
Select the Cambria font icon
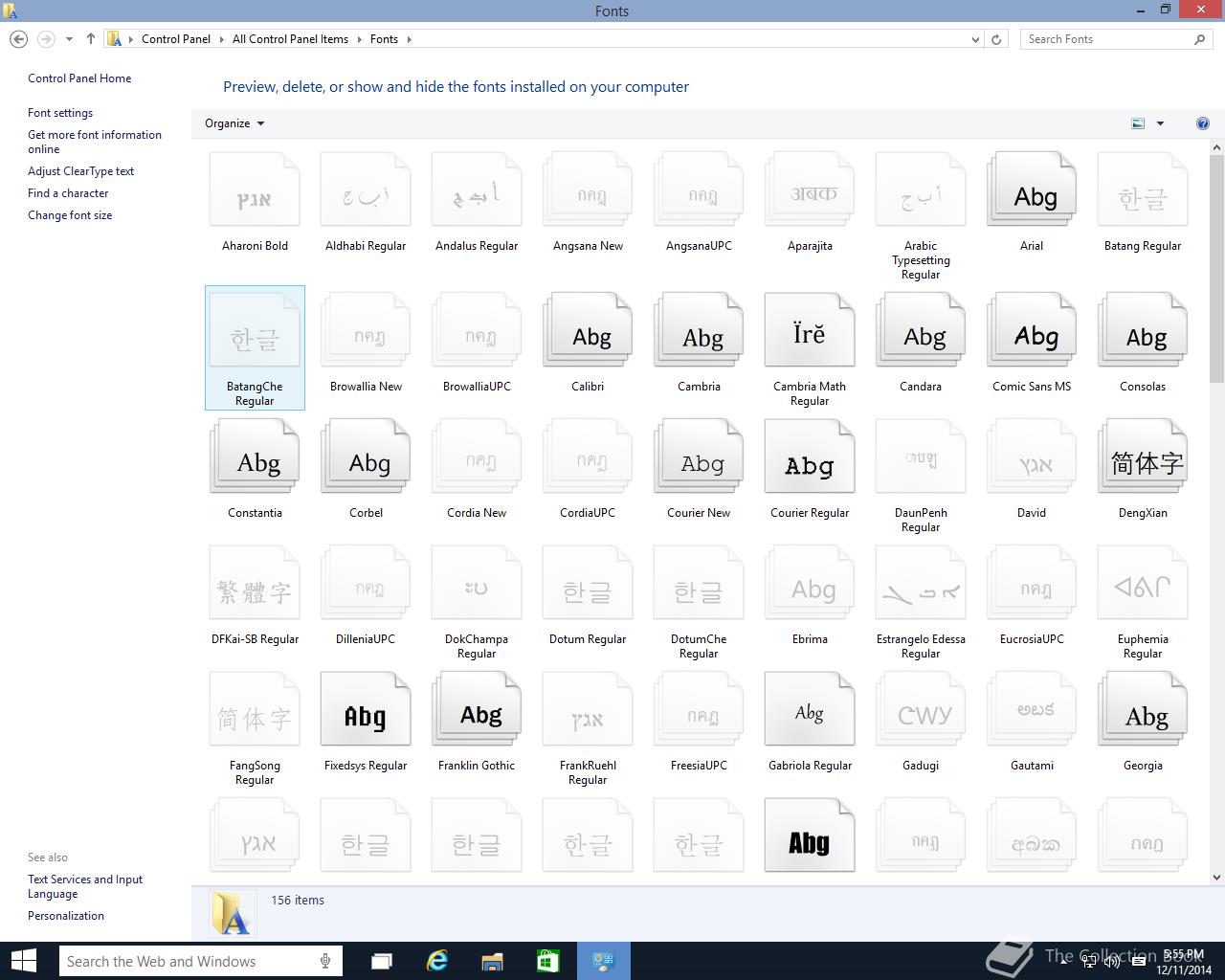pos(699,330)
